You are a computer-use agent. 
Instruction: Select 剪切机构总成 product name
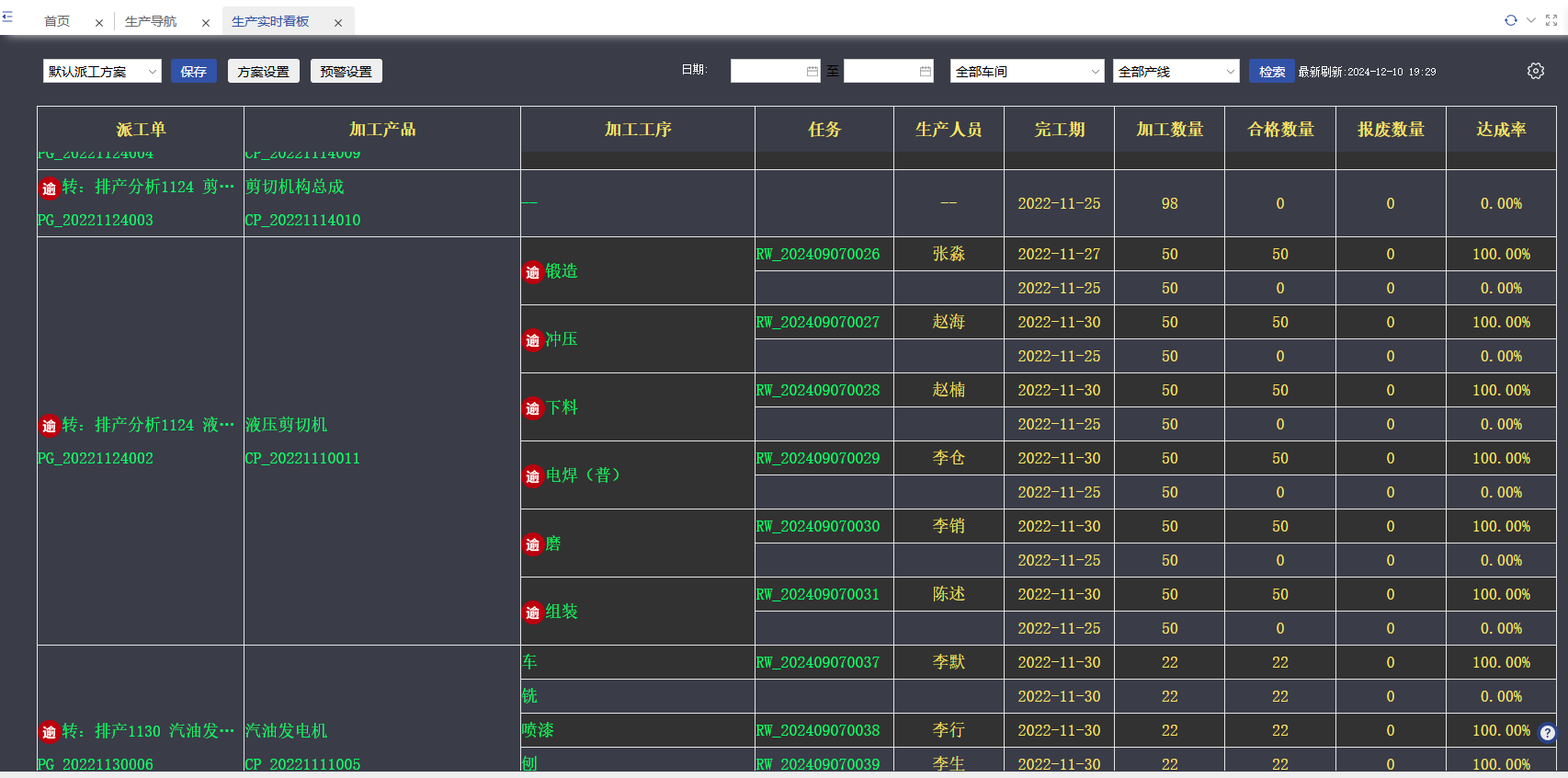click(295, 187)
